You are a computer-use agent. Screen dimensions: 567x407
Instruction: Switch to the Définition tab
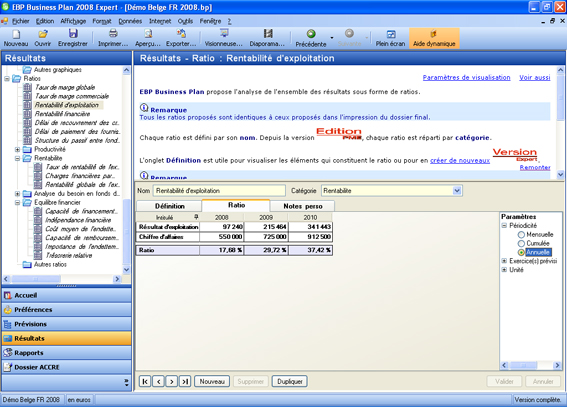[x=169, y=206]
